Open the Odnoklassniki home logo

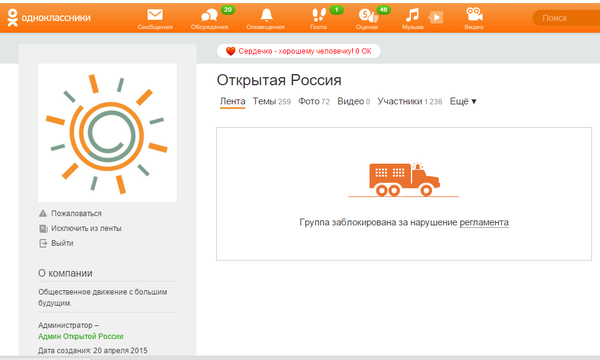[49, 18]
